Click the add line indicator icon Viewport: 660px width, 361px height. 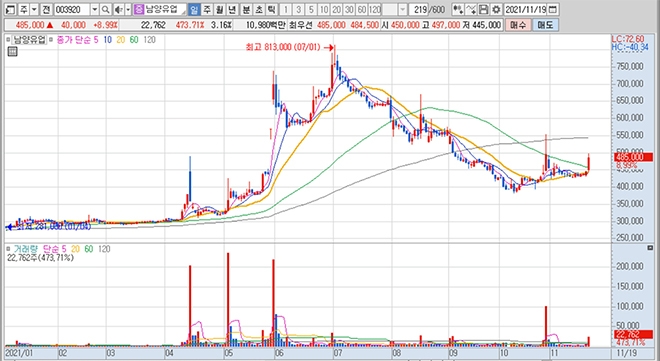click(471, 9)
